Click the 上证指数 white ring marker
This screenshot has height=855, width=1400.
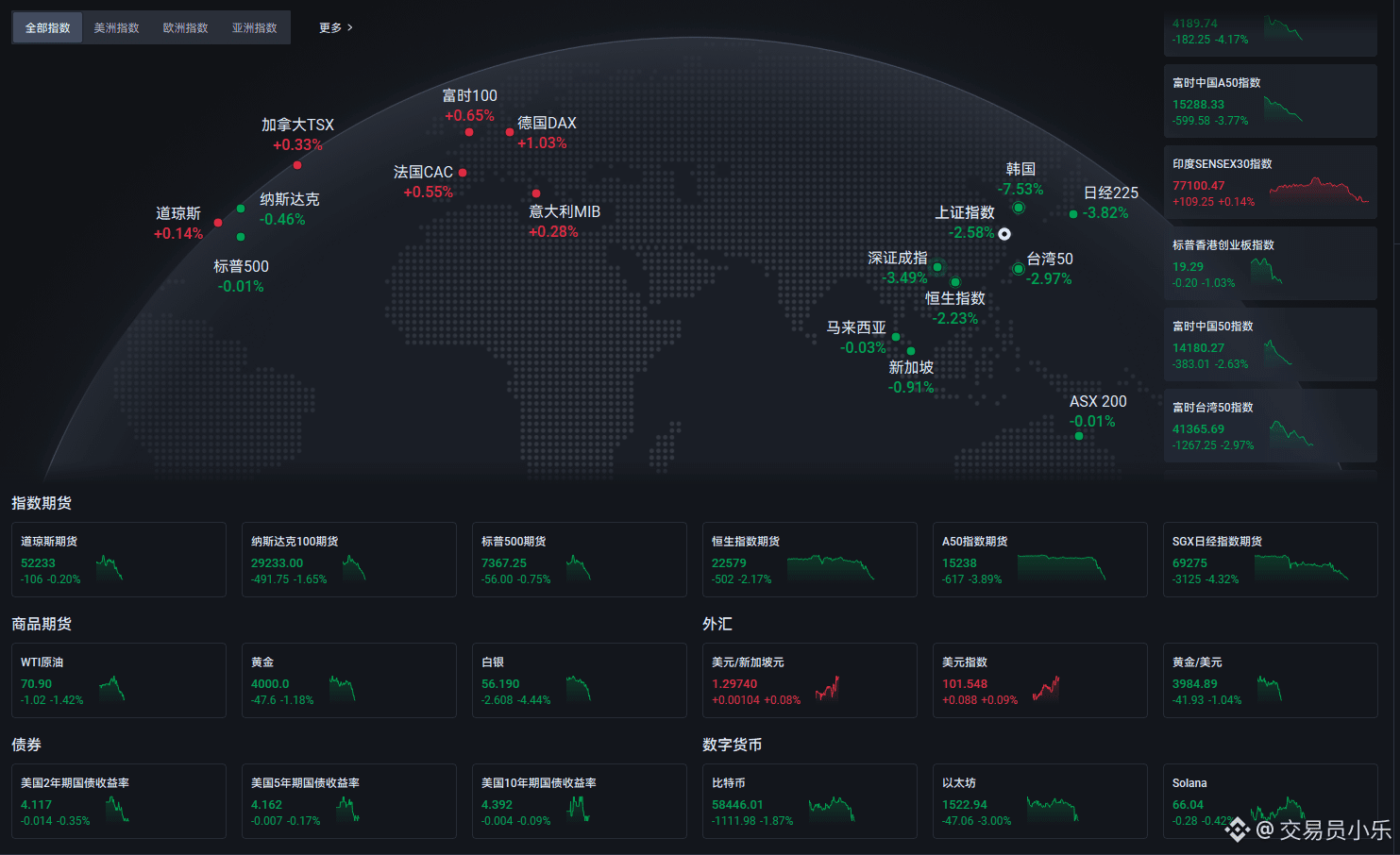1004,234
